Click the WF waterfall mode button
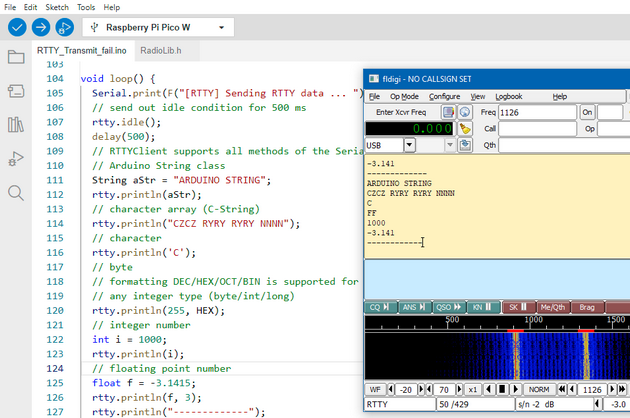 [375, 389]
